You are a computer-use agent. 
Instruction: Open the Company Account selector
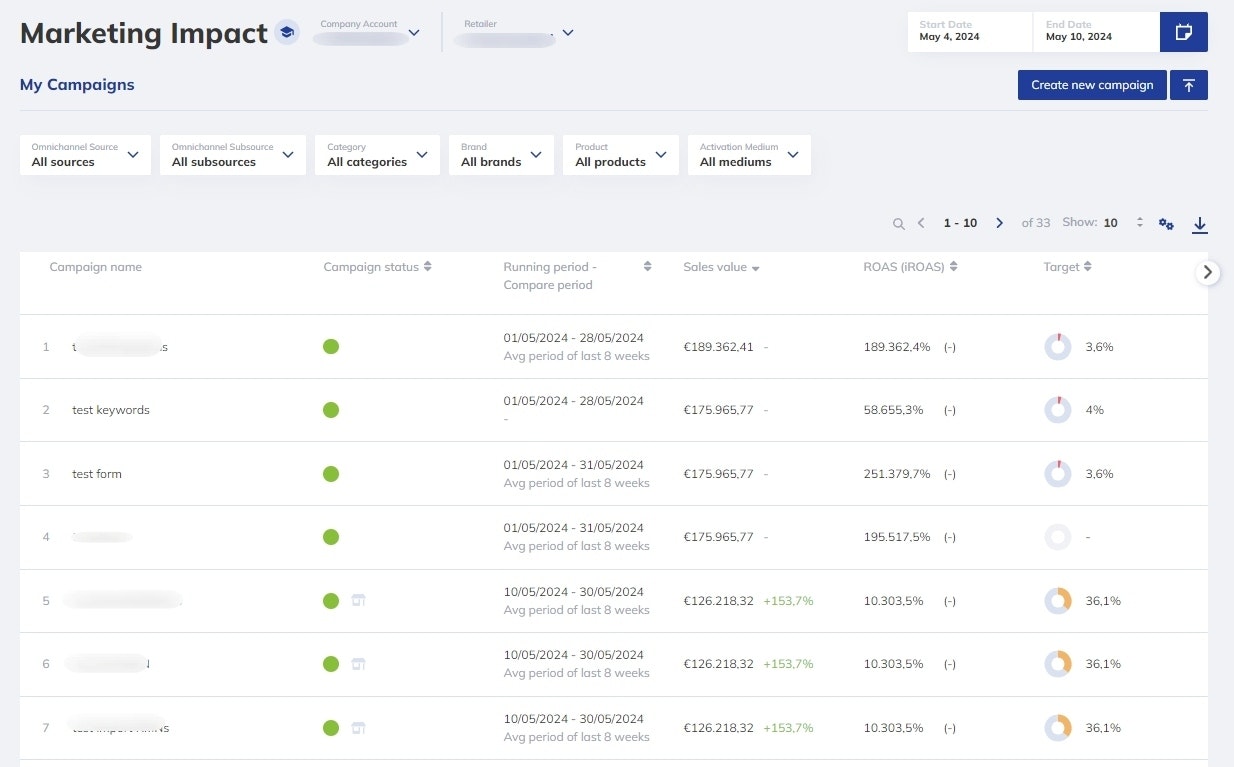(370, 33)
